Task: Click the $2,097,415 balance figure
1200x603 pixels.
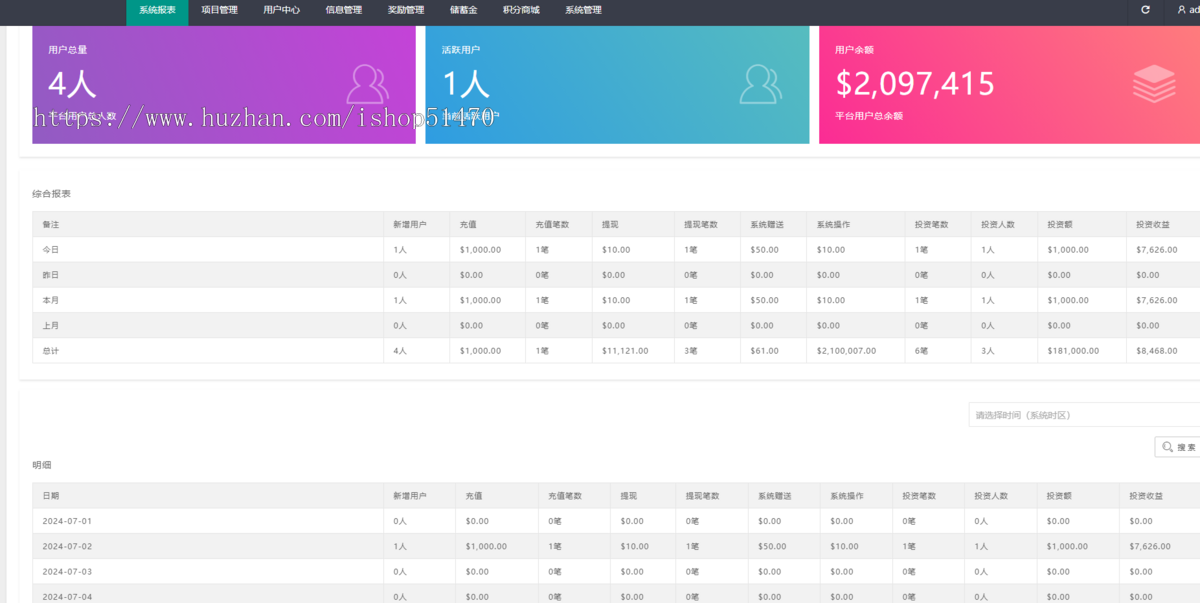Action: [x=915, y=84]
